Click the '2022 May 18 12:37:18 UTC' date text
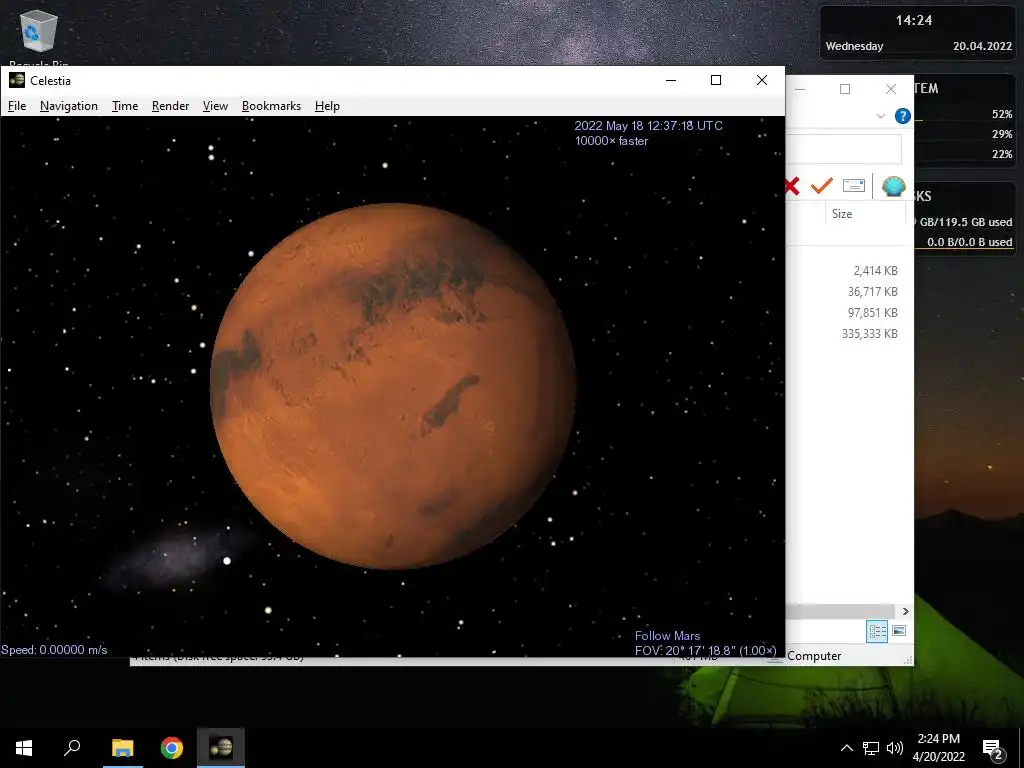This screenshot has width=1024, height=768. (648, 125)
